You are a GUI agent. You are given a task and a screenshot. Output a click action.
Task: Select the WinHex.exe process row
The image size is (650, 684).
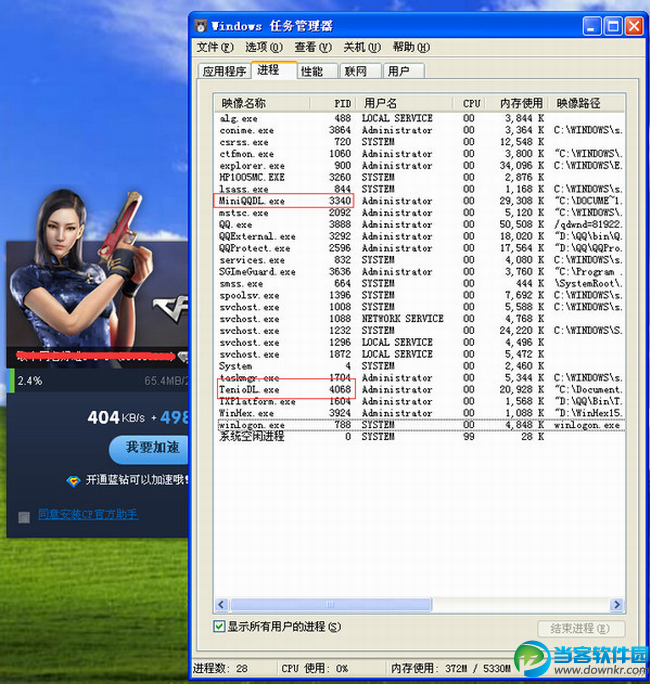point(420,413)
